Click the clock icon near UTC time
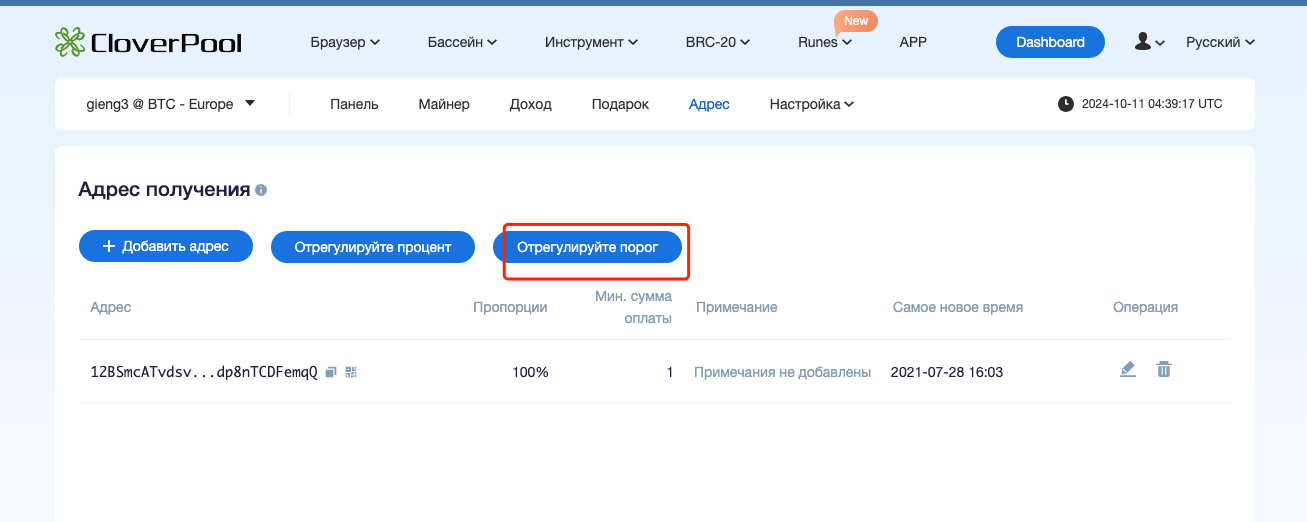 coord(1066,104)
